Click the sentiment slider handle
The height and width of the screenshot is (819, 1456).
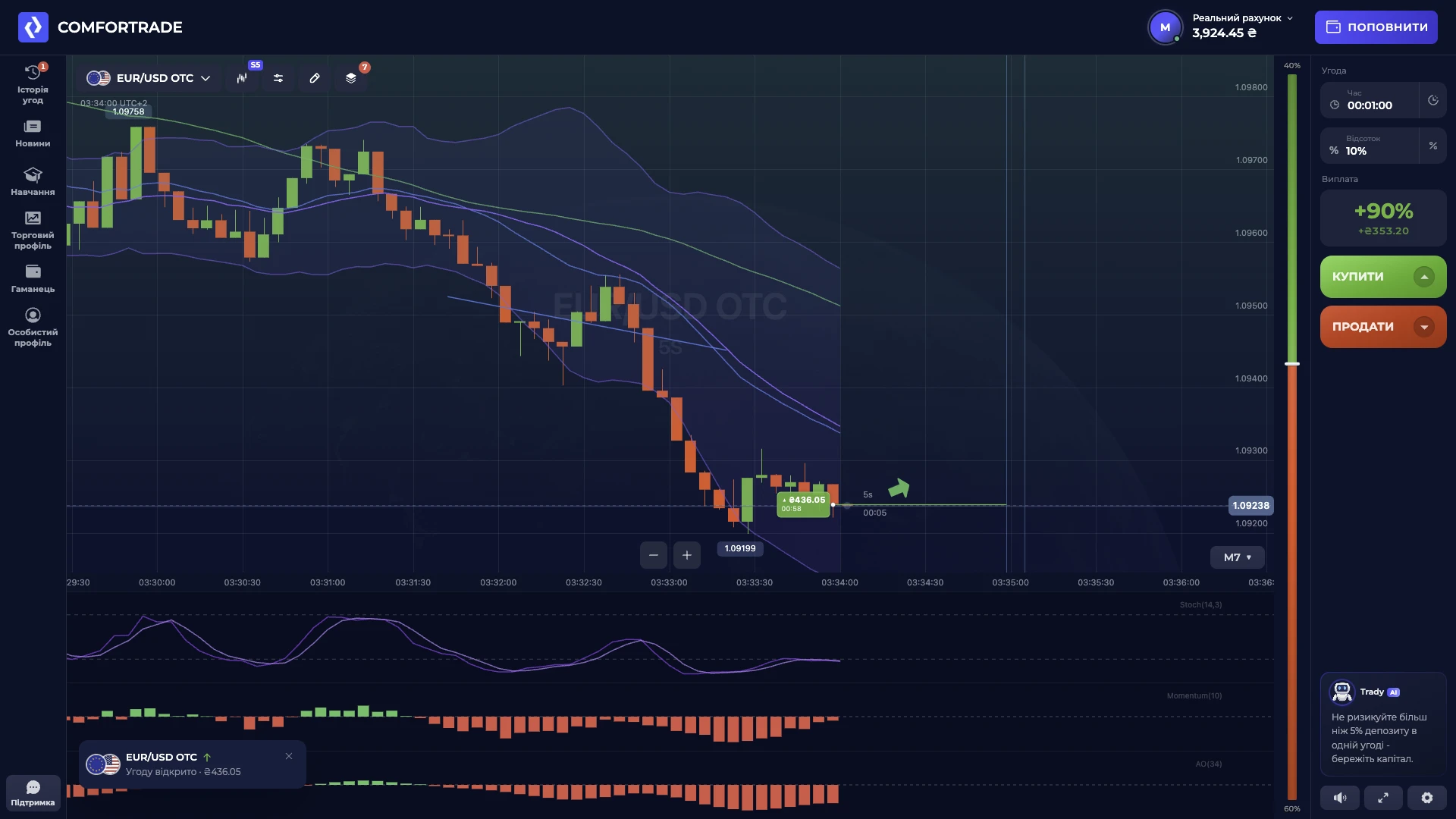(x=1292, y=364)
